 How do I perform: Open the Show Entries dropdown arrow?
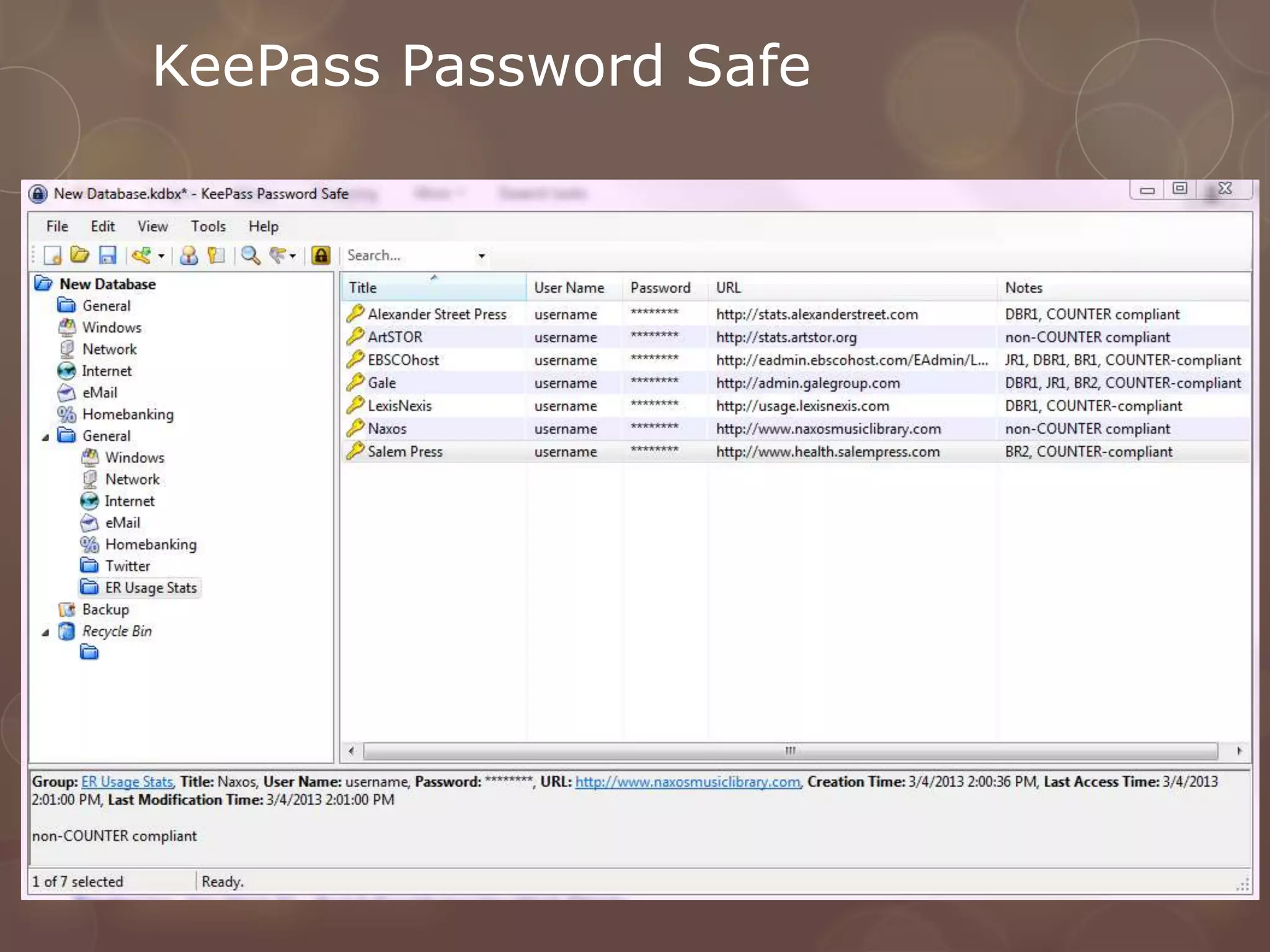click(293, 255)
